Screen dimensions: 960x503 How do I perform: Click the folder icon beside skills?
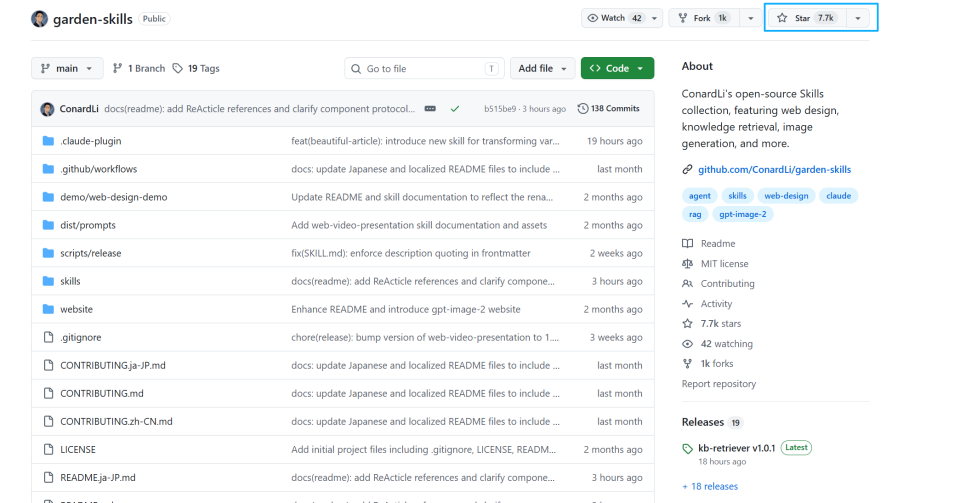[x=48, y=281]
